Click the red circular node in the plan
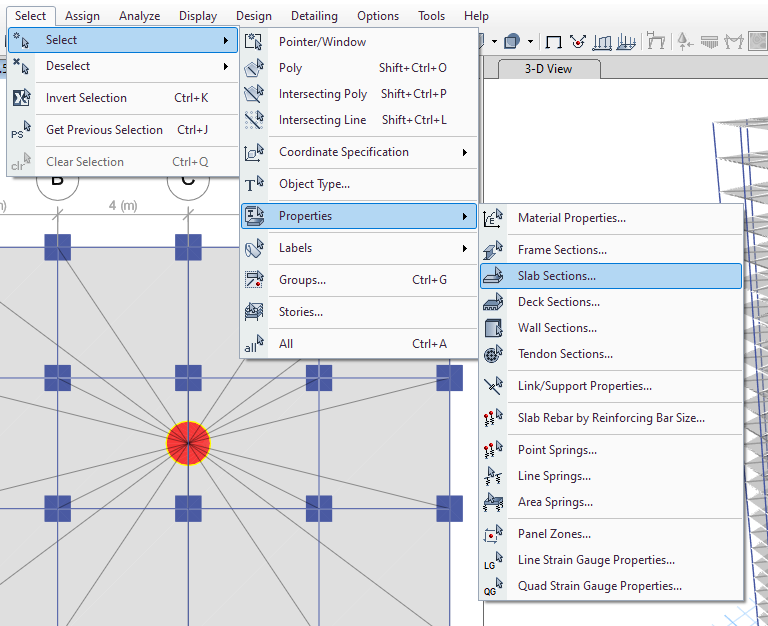The width and height of the screenshot is (768, 626). (188, 443)
